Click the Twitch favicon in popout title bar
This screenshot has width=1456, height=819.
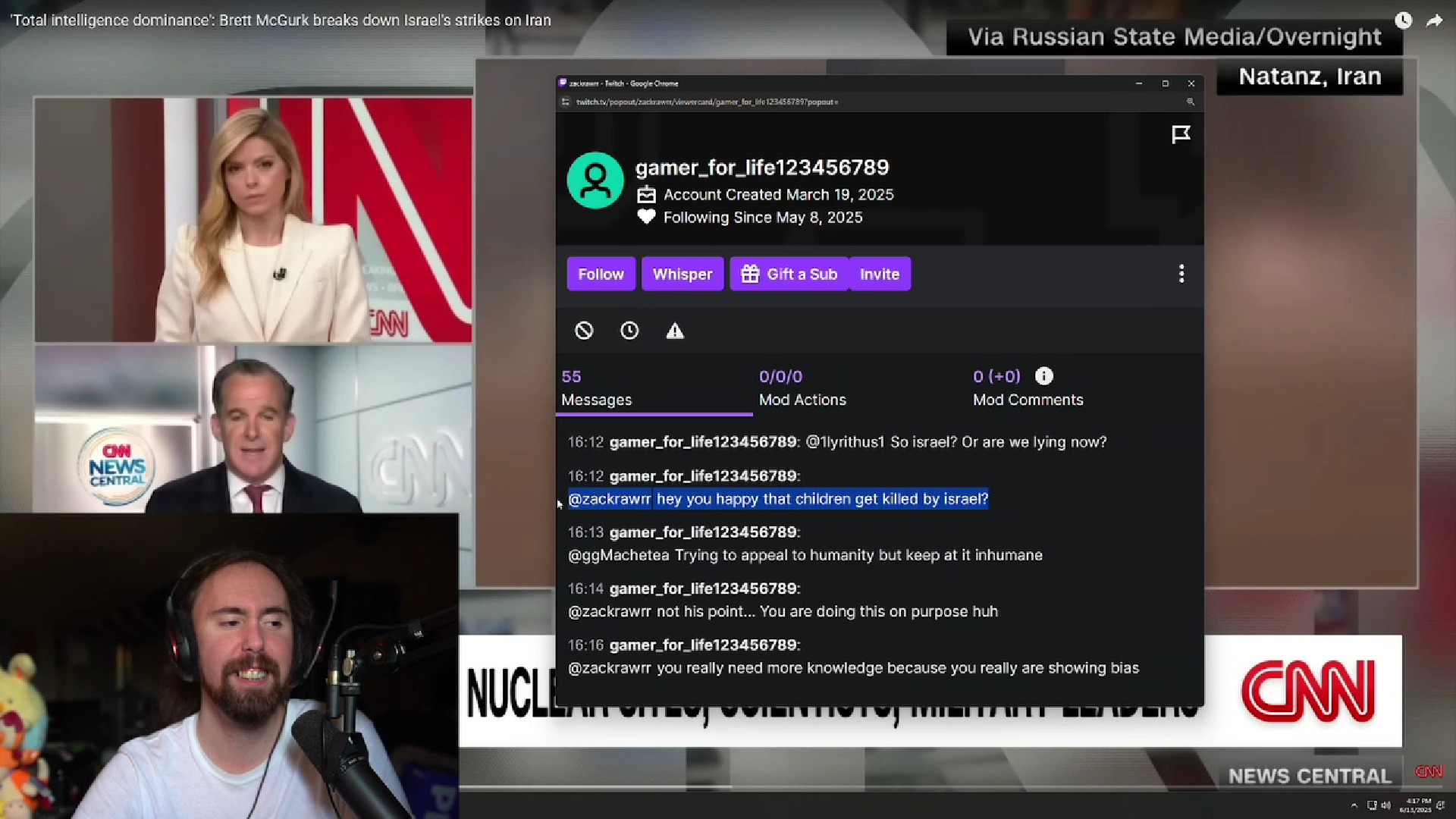pyautogui.click(x=563, y=83)
